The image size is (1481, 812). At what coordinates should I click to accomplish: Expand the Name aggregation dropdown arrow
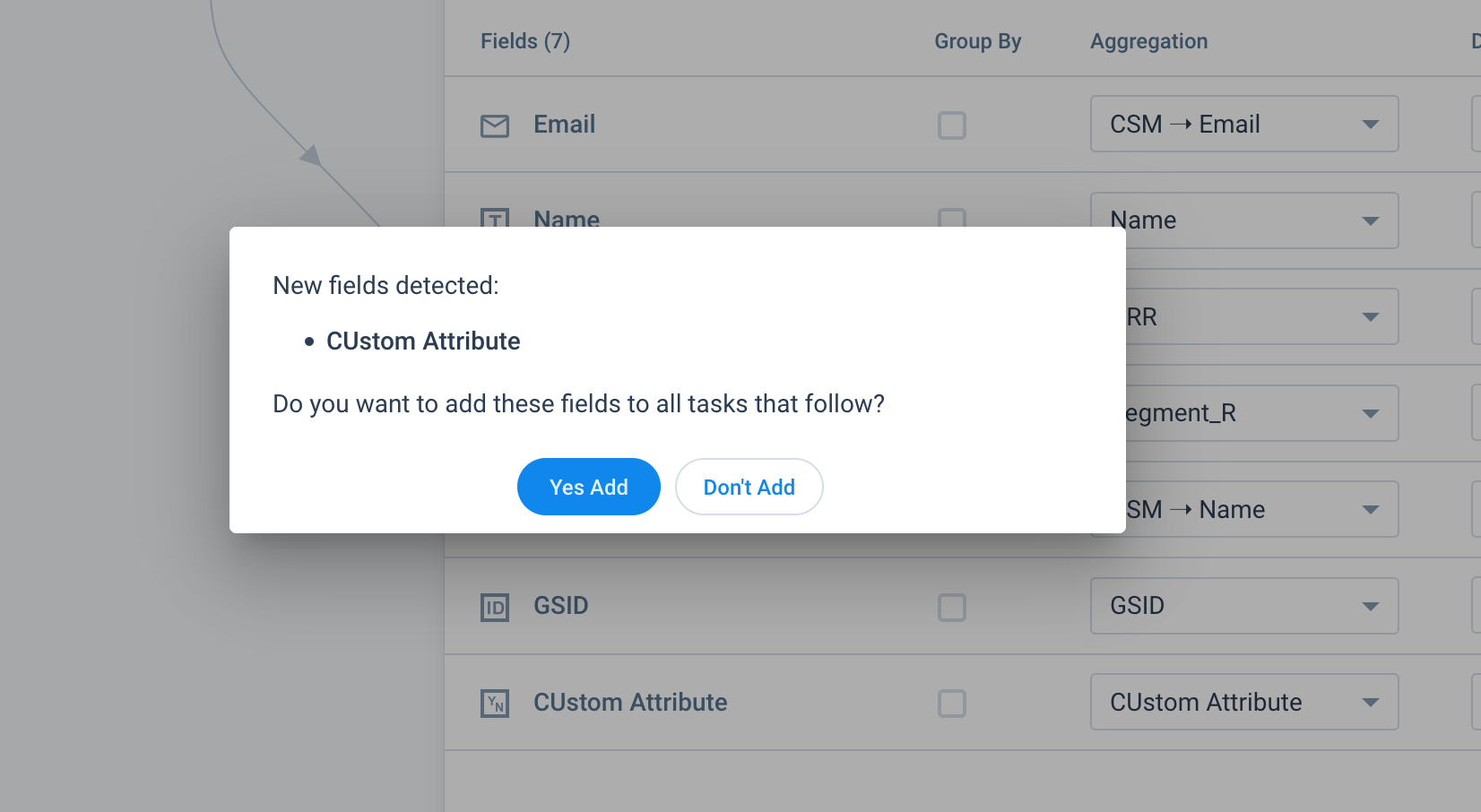click(x=1370, y=220)
